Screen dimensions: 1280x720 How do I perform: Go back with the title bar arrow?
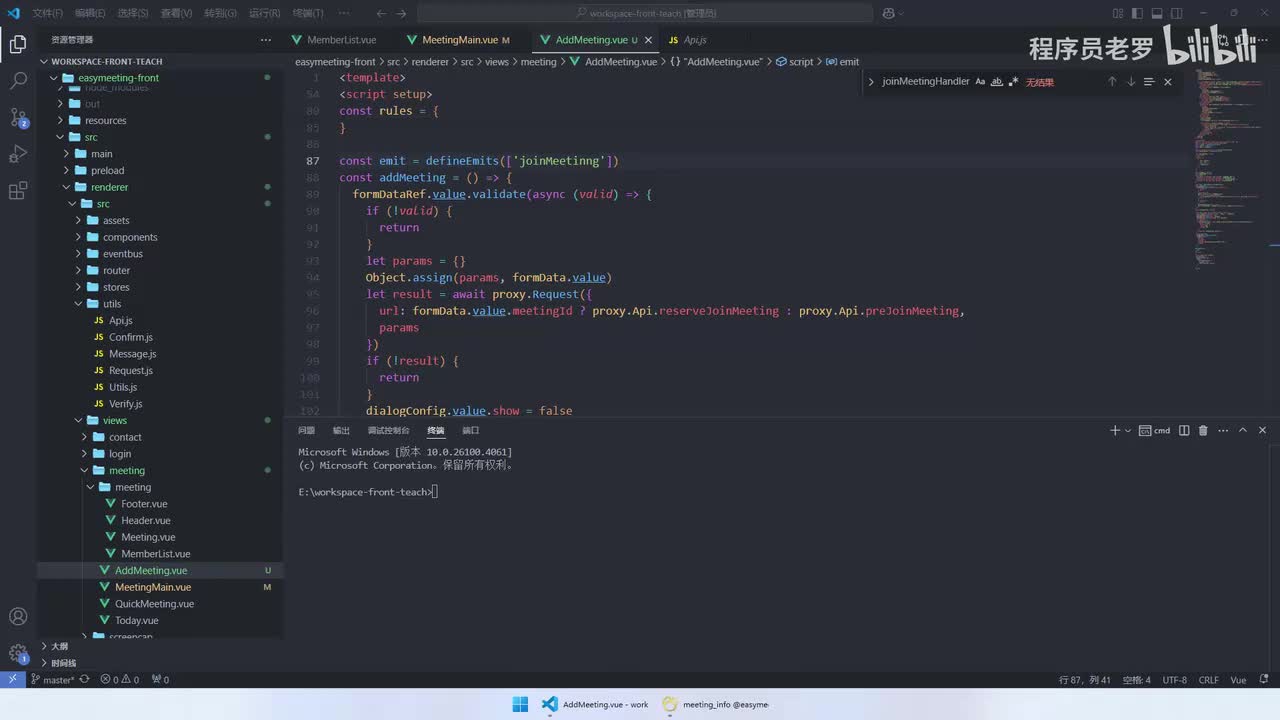click(x=381, y=13)
